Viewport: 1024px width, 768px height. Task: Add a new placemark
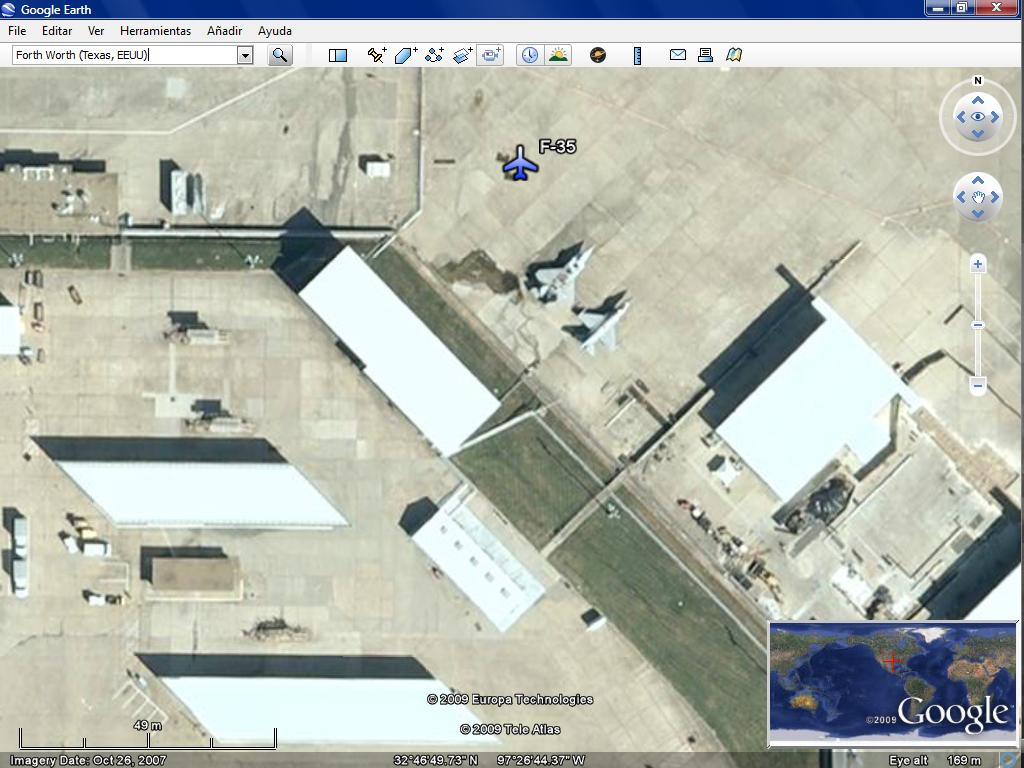pos(376,55)
